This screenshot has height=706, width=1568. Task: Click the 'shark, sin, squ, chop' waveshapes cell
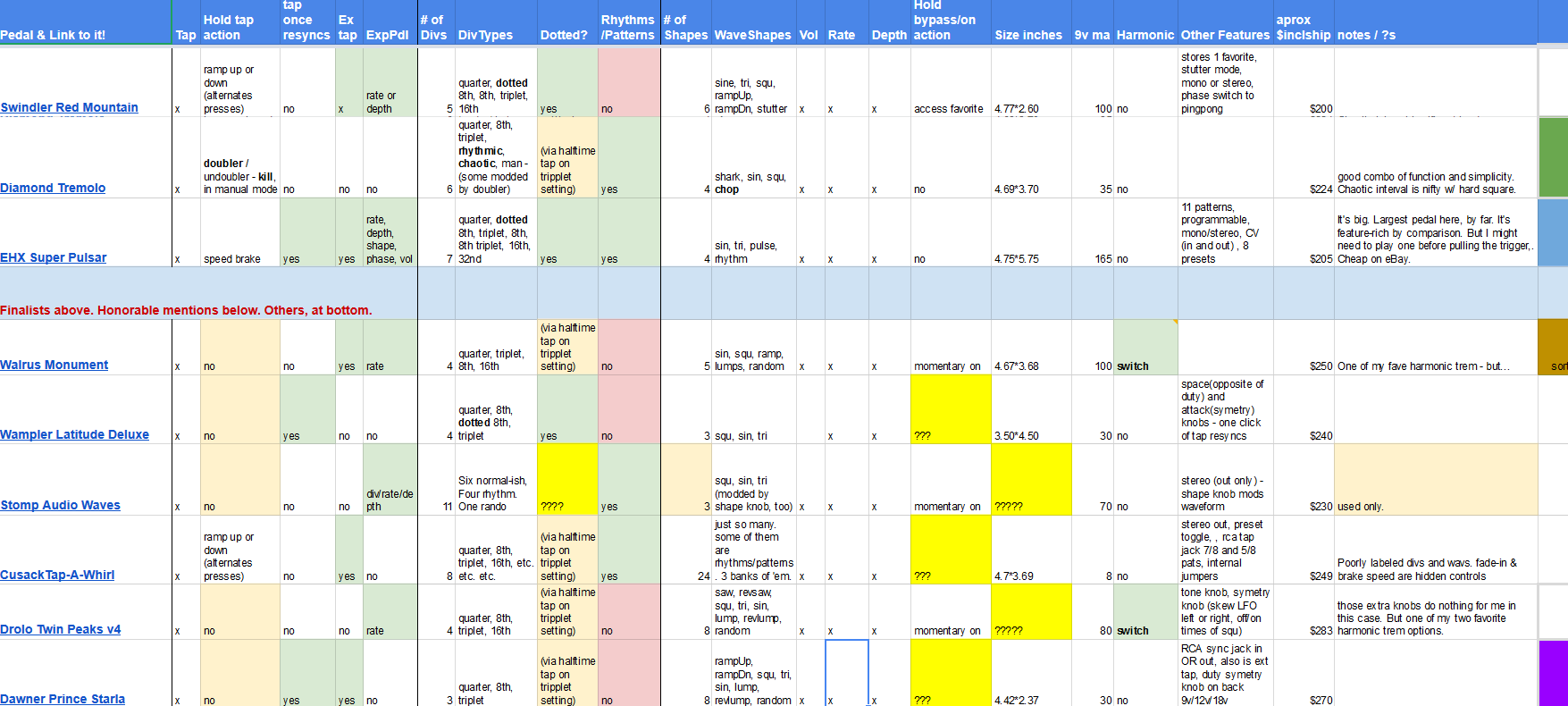point(753,157)
